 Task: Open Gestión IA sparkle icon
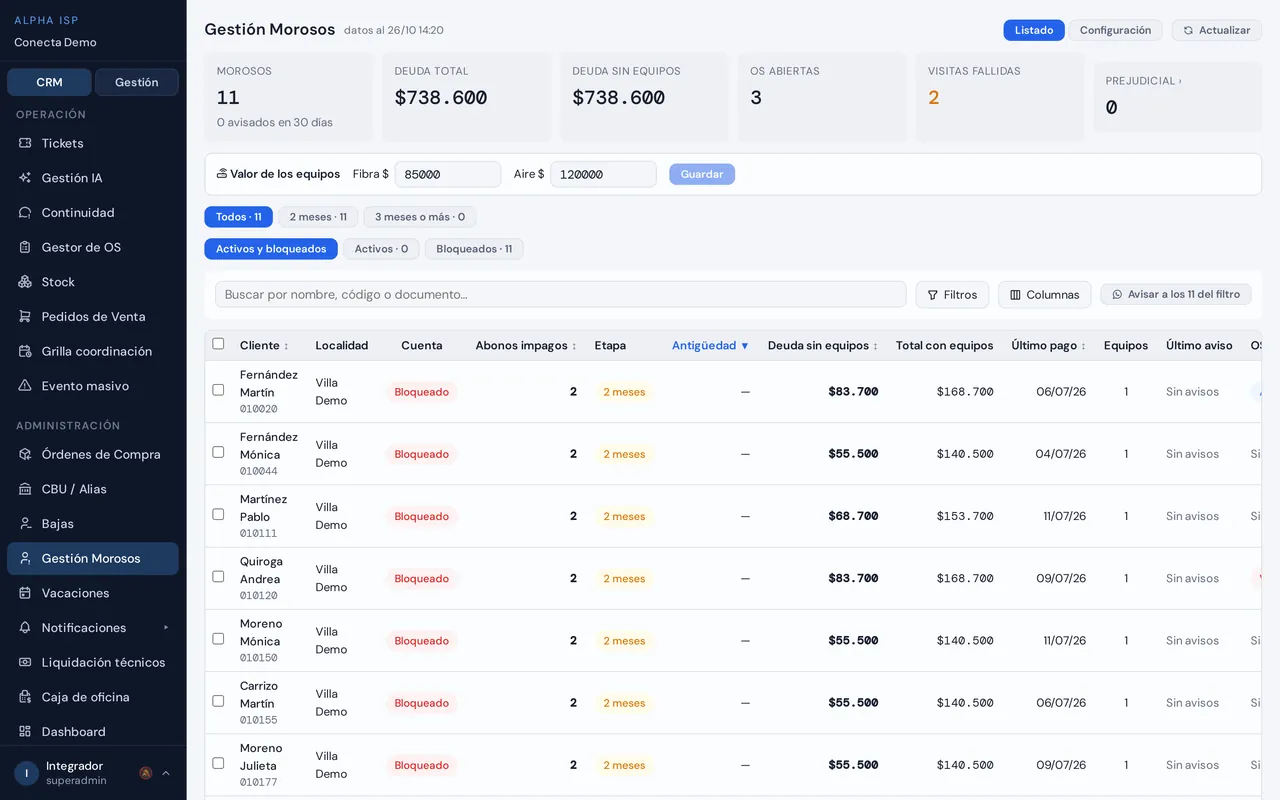25,178
